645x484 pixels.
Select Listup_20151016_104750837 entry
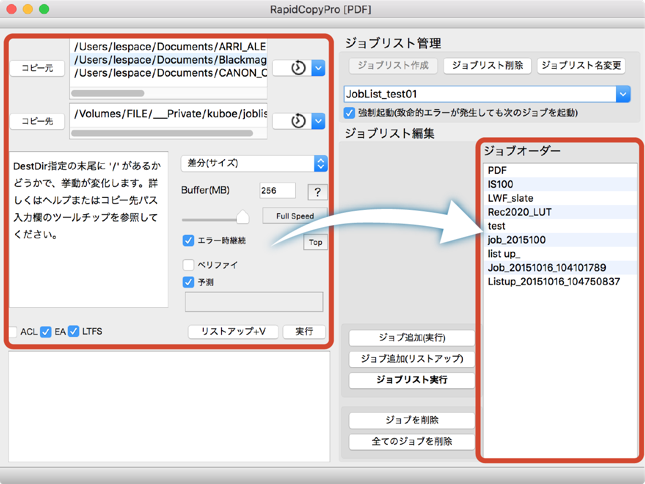coord(561,282)
